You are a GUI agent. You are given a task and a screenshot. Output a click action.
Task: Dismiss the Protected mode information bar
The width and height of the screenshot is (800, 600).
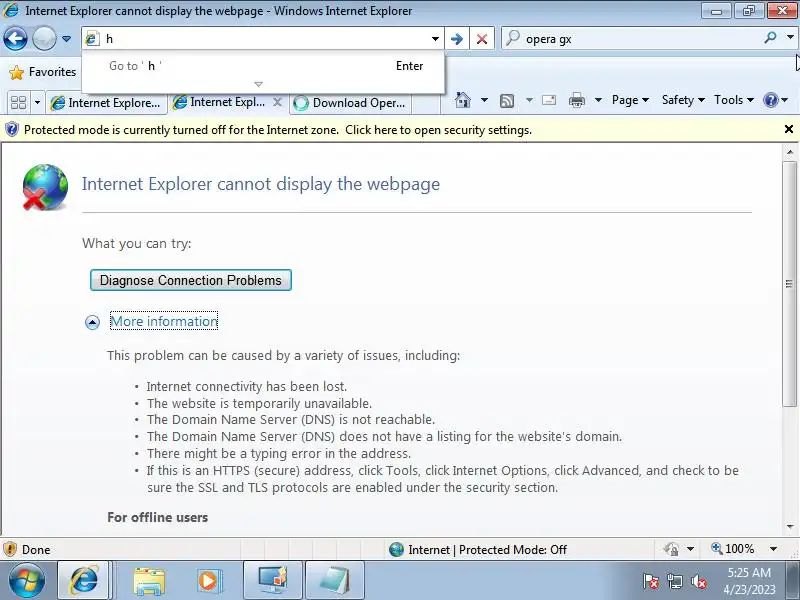tap(789, 129)
